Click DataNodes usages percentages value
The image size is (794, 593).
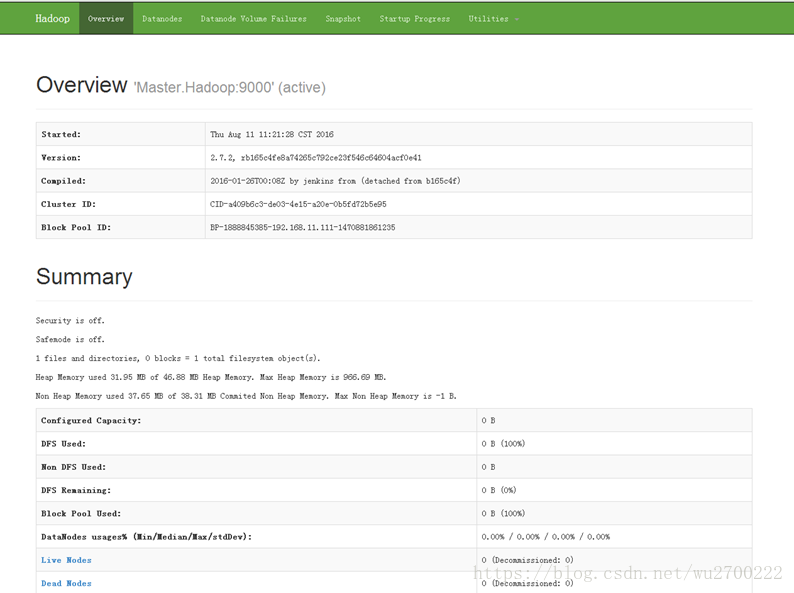pyautogui.click(x=545, y=537)
